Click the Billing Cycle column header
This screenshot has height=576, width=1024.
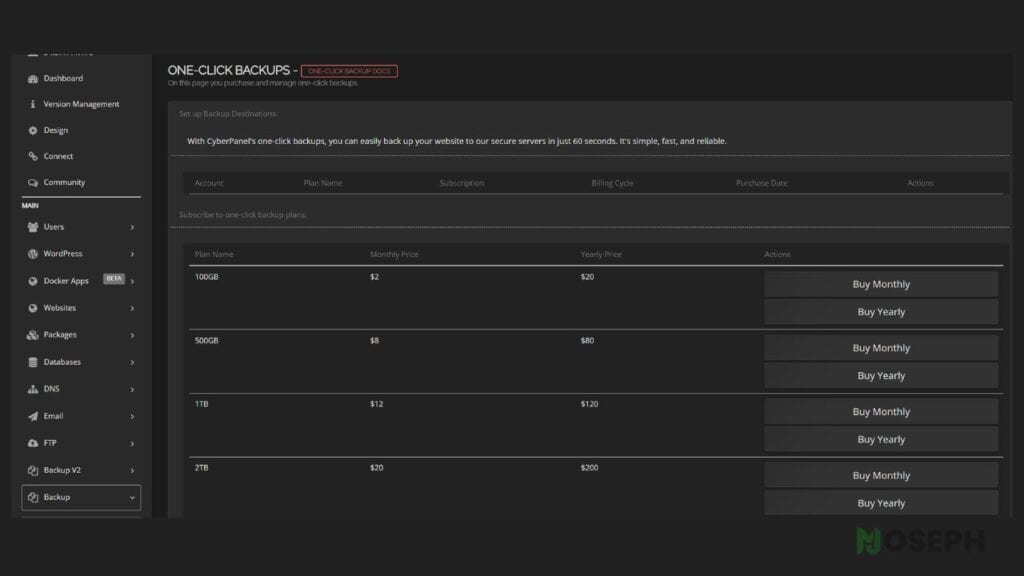(612, 183)
